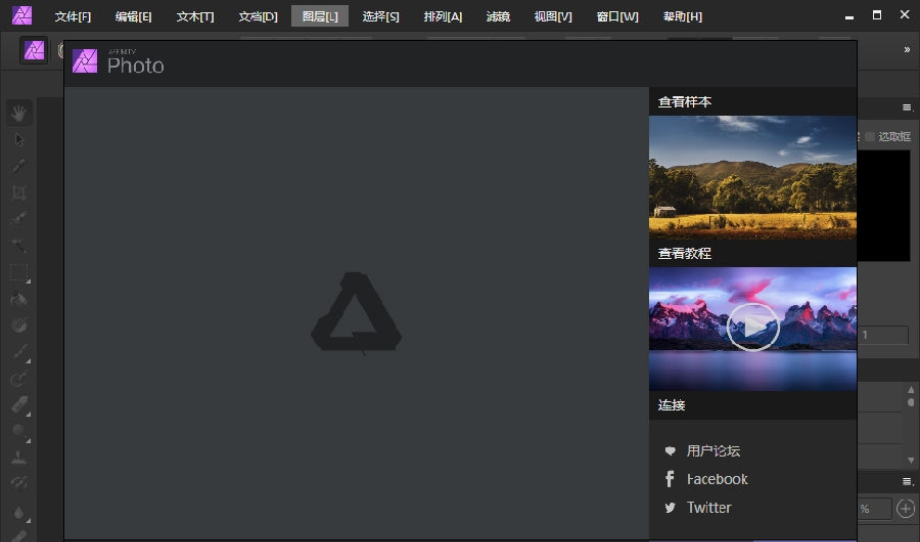Open the 用户论坛 link
This screenshot has width=920, height=542.
(x=713, y=450)
